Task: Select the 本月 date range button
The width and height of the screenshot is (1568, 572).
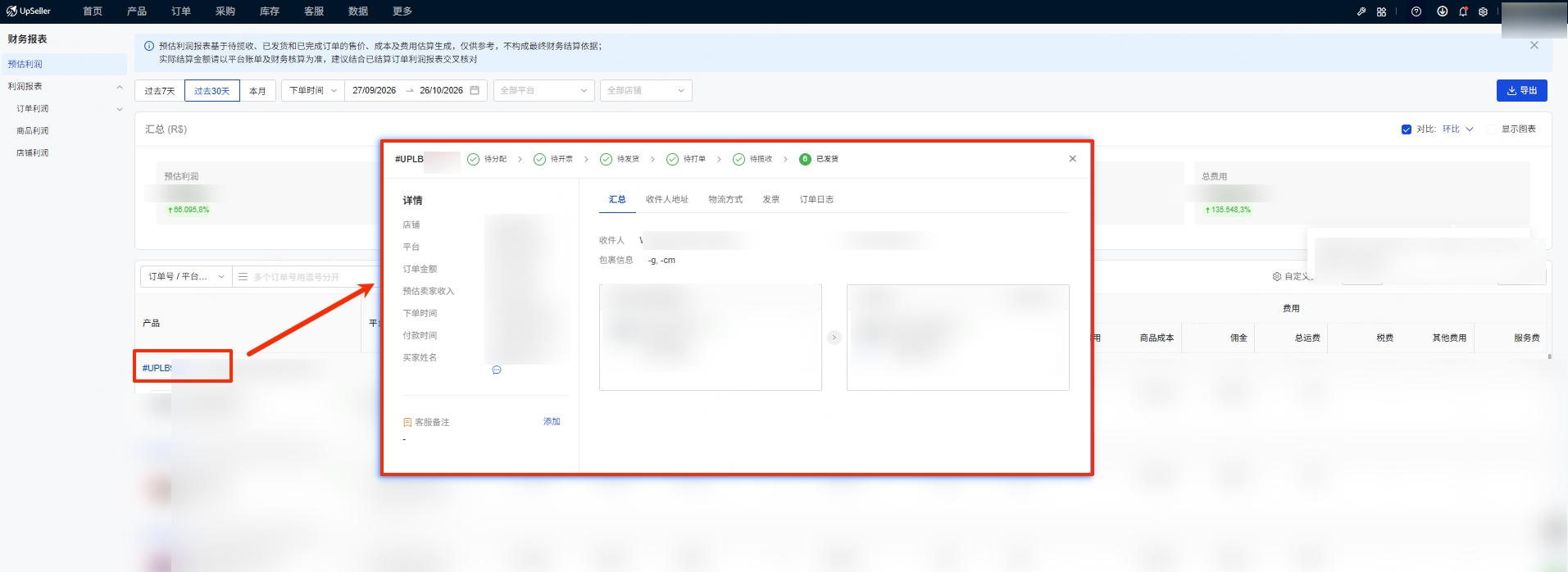Action: [x=257, y=91]
